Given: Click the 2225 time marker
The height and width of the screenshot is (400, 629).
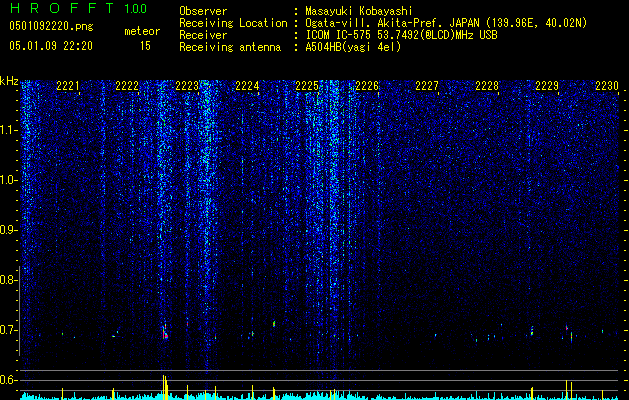Looking at the screenshot, I should click(307, 86).
